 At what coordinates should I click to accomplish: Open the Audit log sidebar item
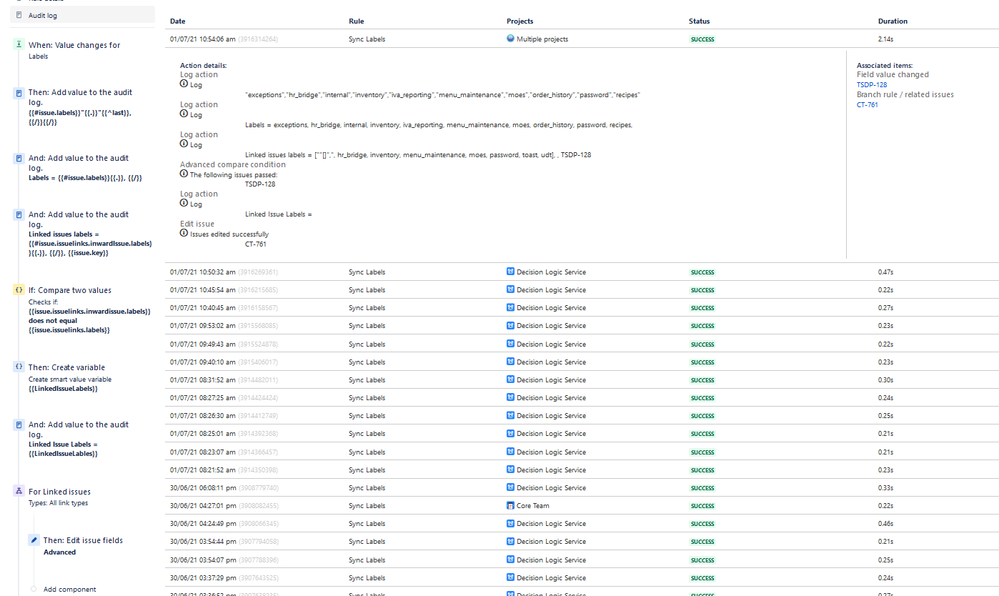(x=82, y=15)
